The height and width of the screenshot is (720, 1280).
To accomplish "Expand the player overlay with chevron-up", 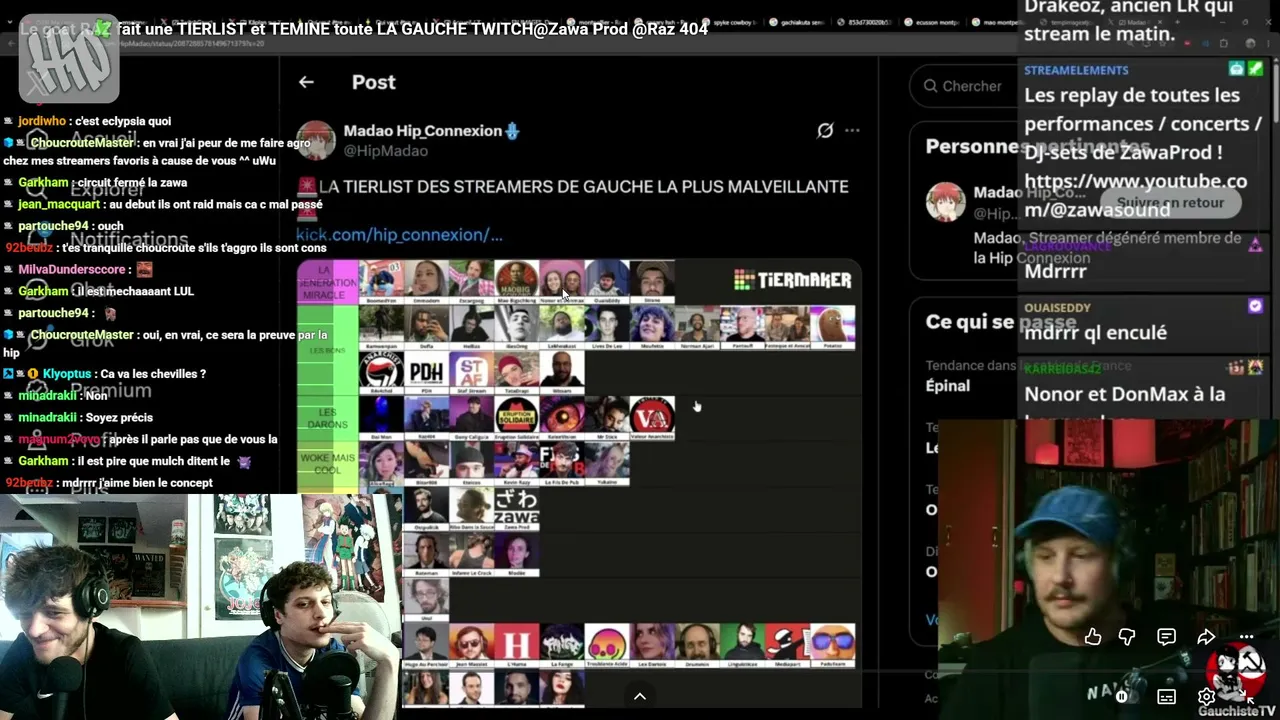I will 640,696.
